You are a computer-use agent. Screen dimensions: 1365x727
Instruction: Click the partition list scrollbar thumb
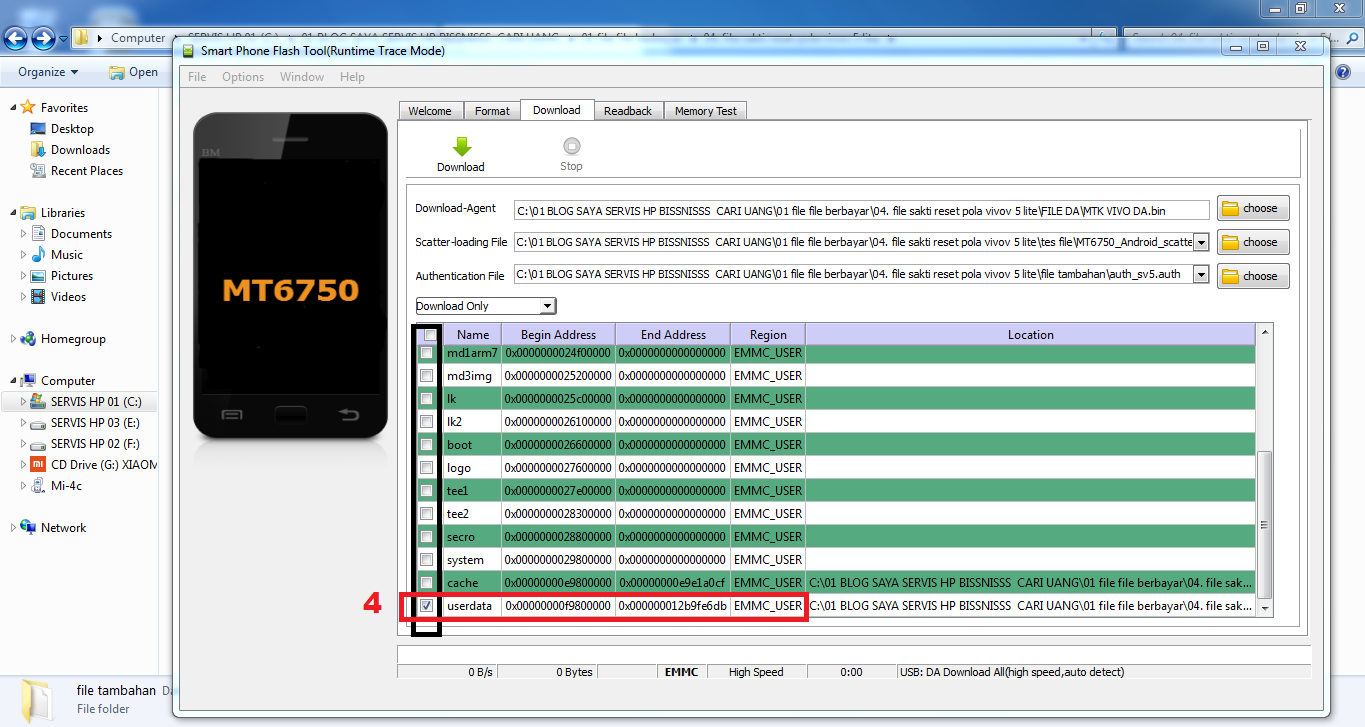pyautogui.click(x=1264, y=524)
